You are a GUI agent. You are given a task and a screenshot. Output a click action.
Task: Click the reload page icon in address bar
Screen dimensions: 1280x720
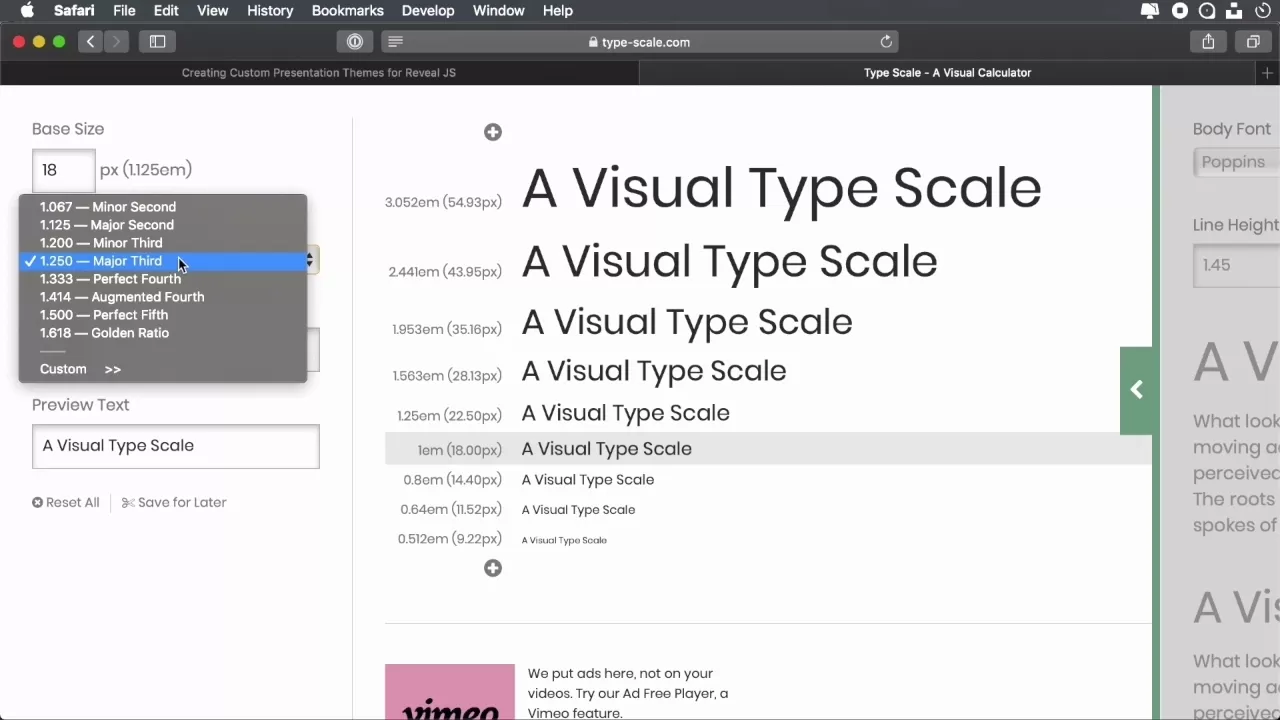[885, 42]
